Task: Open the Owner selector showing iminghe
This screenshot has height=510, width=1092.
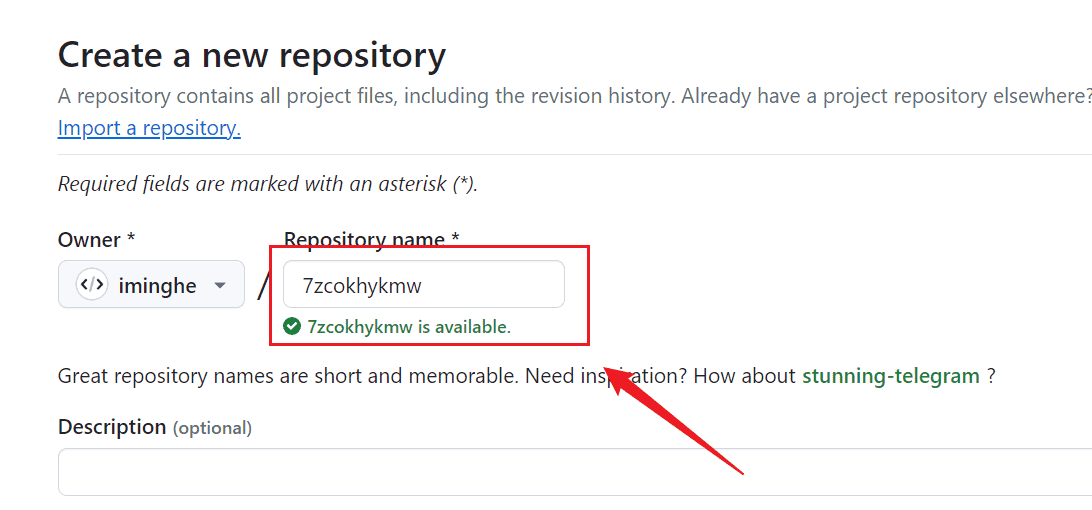Action: pos(151,285)
